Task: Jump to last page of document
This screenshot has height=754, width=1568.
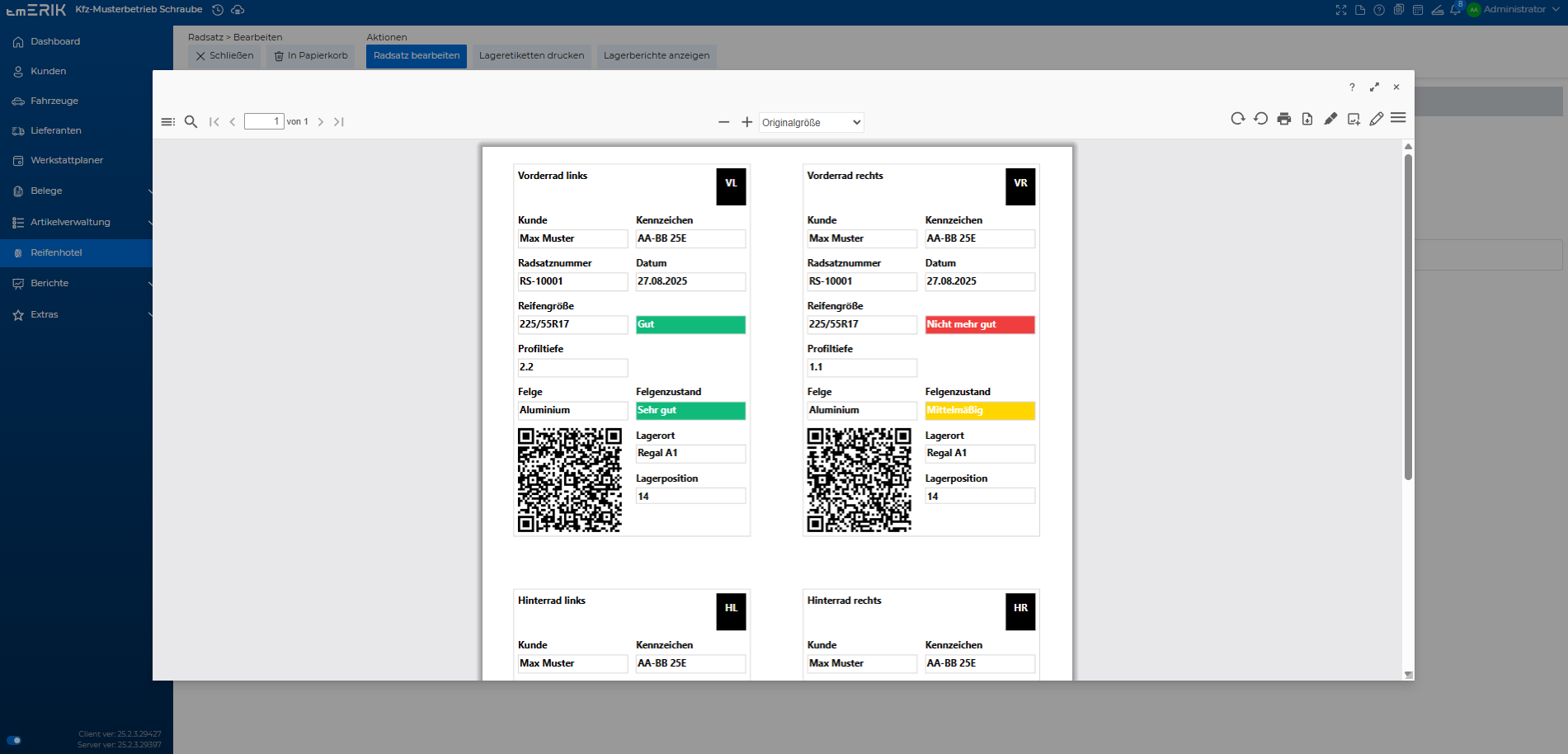Action: (x=339, y=121)
